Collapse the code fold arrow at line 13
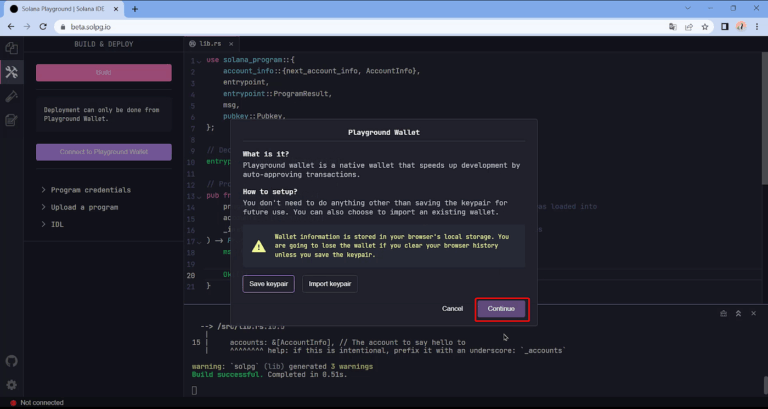This screenshot has width=768, height=409. click(x=199, y=196)
